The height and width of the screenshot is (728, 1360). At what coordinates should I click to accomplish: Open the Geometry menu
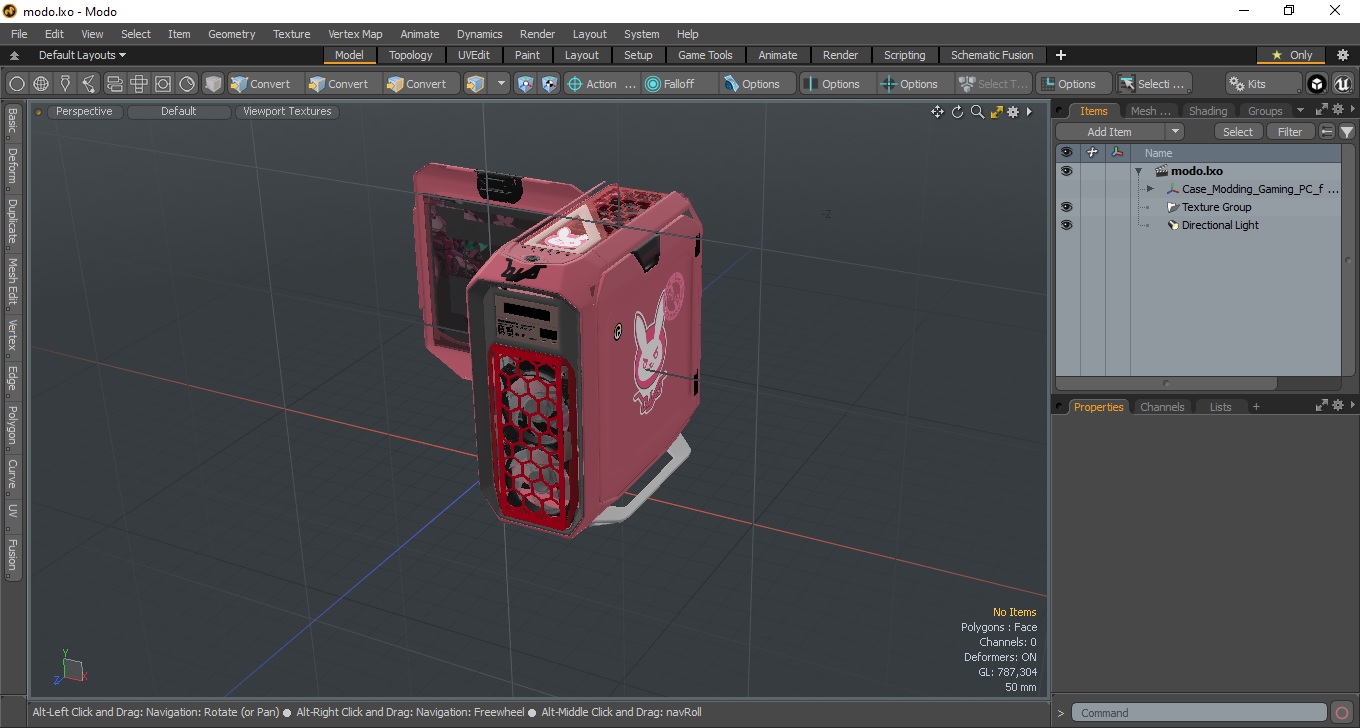coord(231,34)
